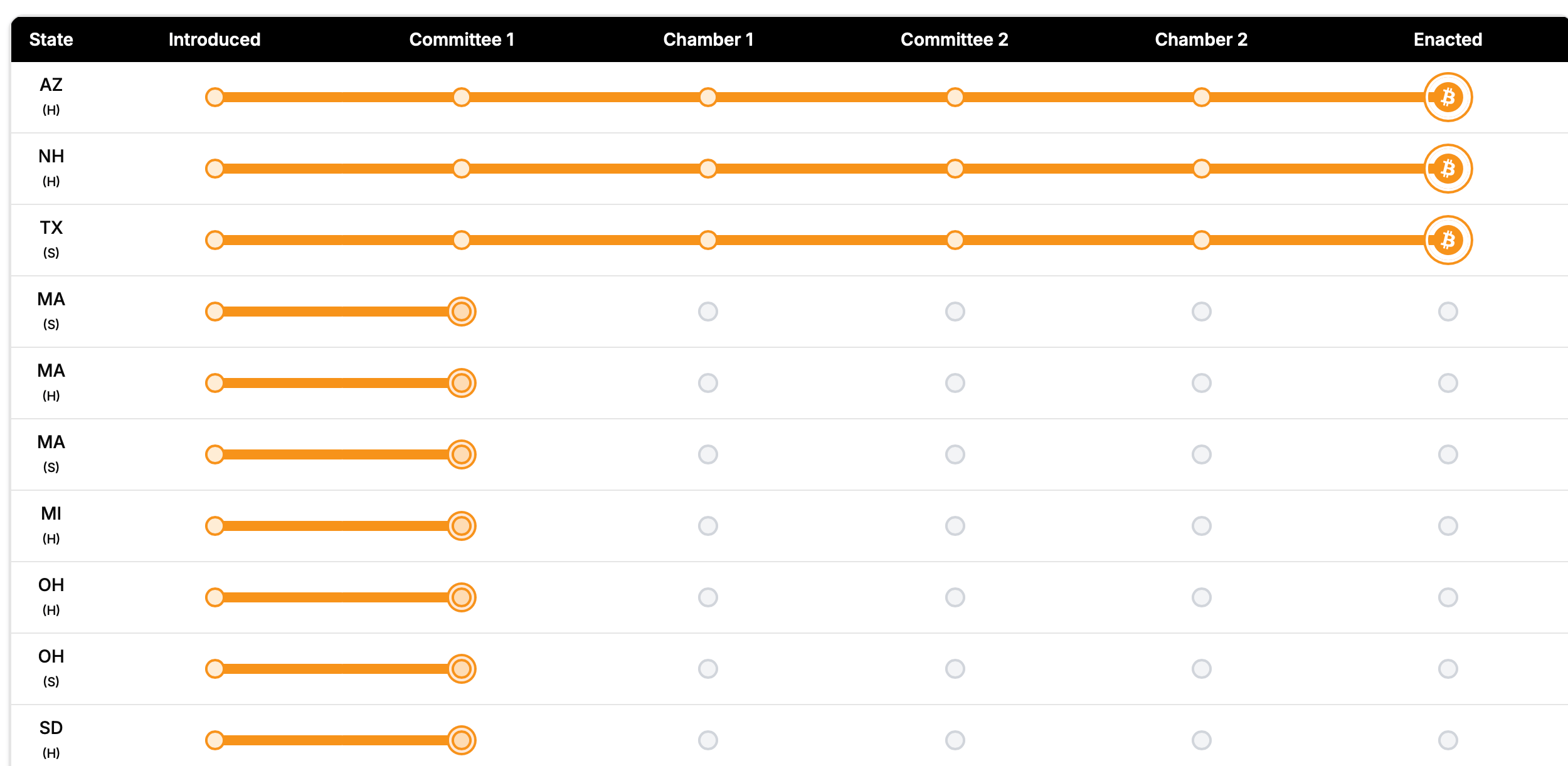Click the Enacted column header
The height and width of the screenshot is (766, 1568).
pos(1448,39)
